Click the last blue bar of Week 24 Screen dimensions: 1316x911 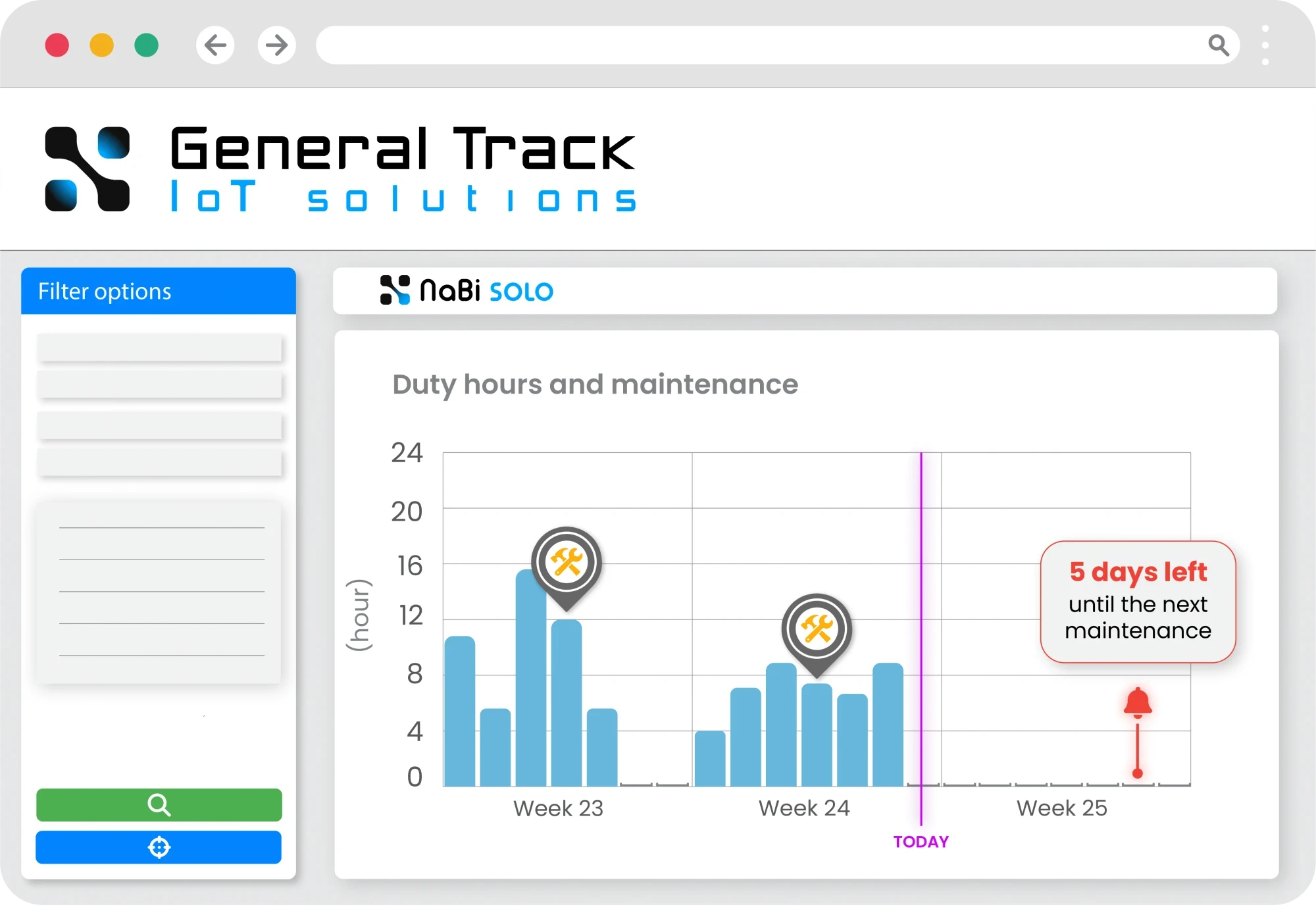coord(888,724)
